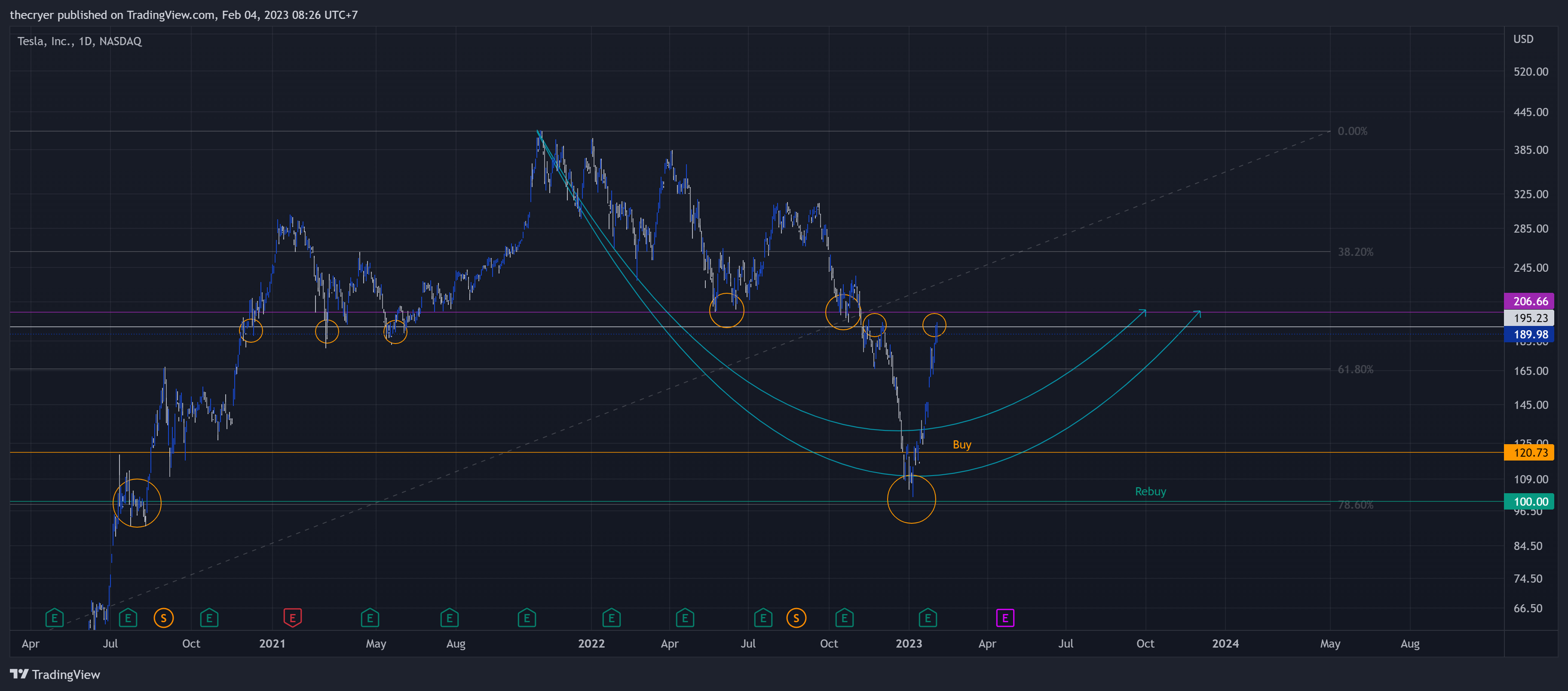Open the green earnings marker above 2023 label
Screen dimensions: 1568x691
[928, 618]
